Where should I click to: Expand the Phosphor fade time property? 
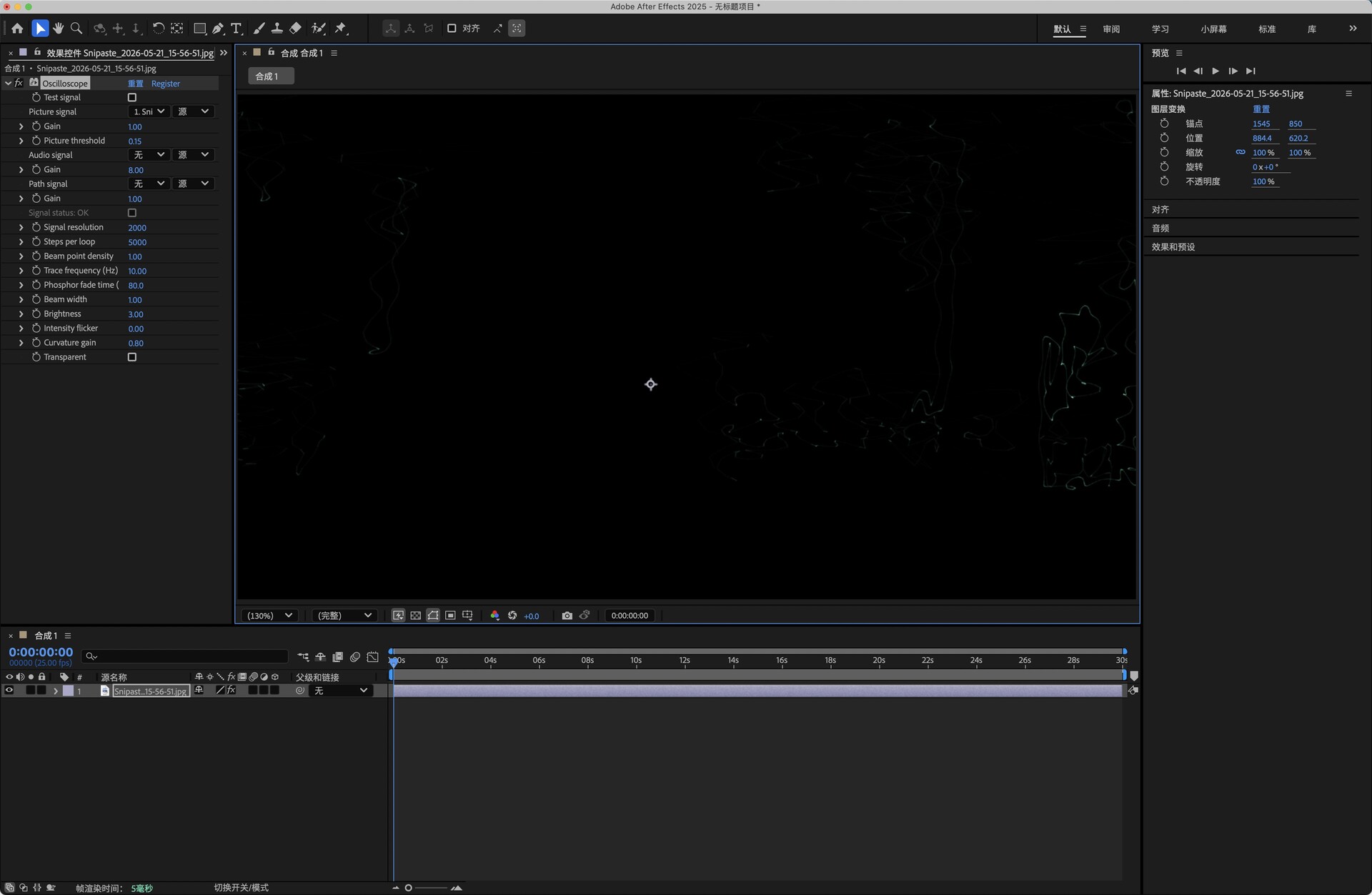21,285
